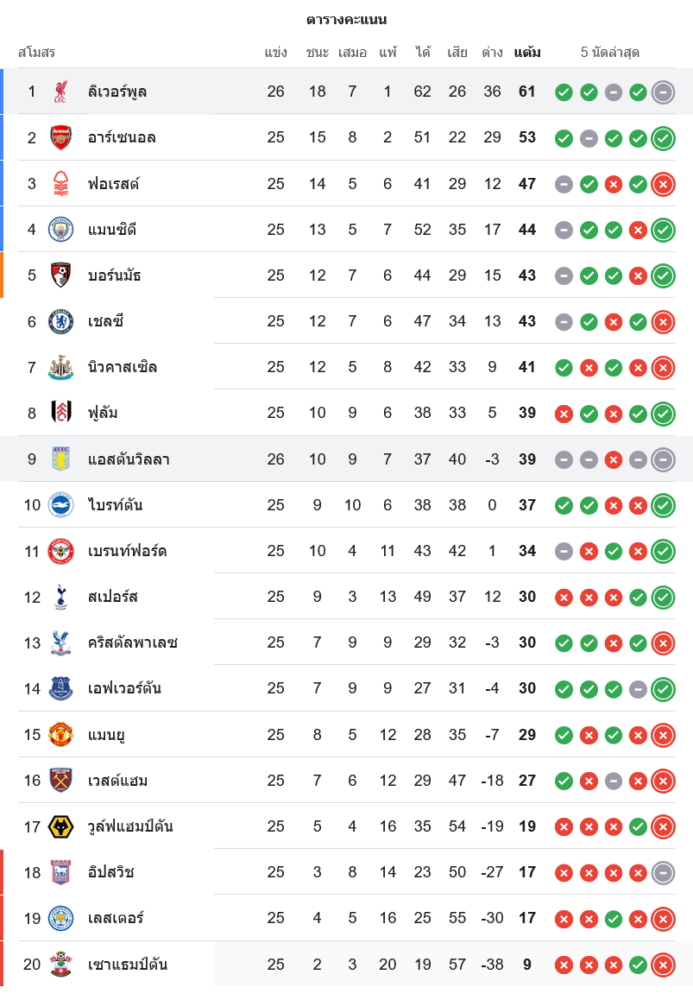Click the 5 นัดล่าสุด column header

tap(610, 52)
